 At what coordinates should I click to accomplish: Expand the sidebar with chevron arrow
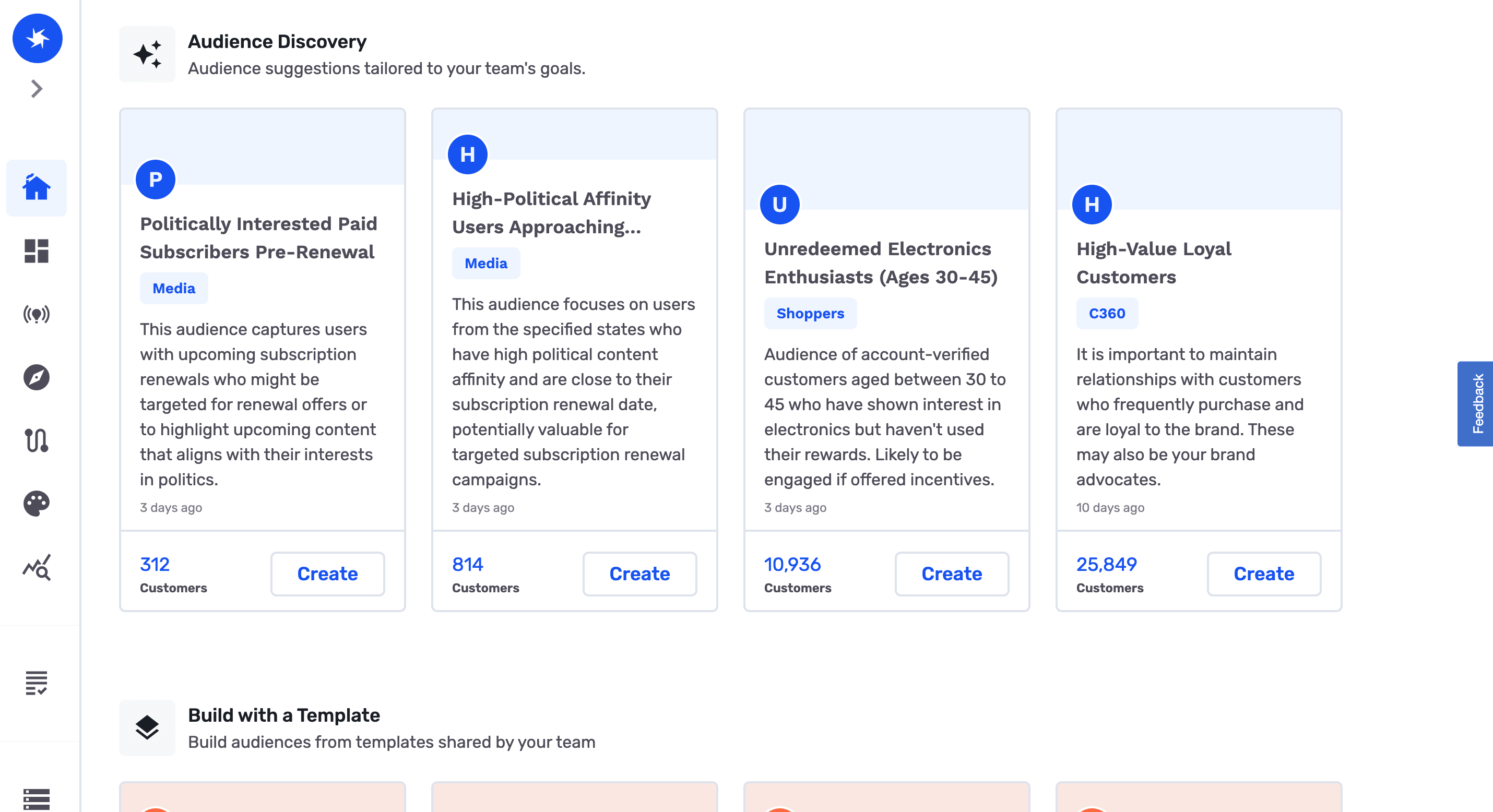[37, 89]
